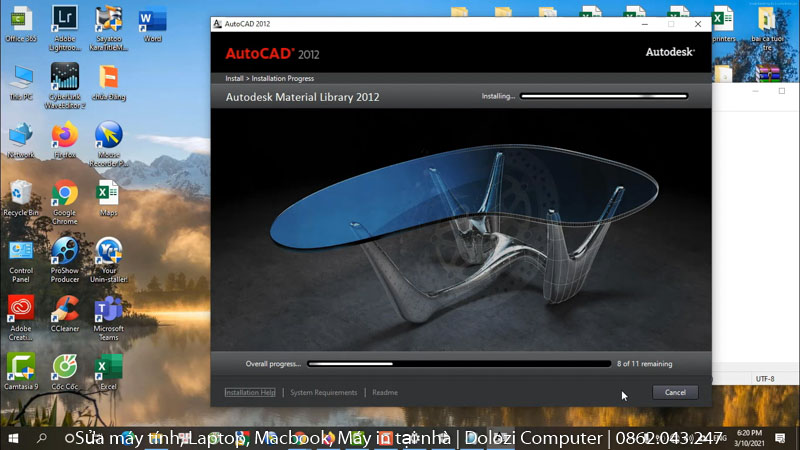Open the Readme link in the installer
Viewport: 800px width, 450px height.
pyautogui.click(x=385, y=393)
